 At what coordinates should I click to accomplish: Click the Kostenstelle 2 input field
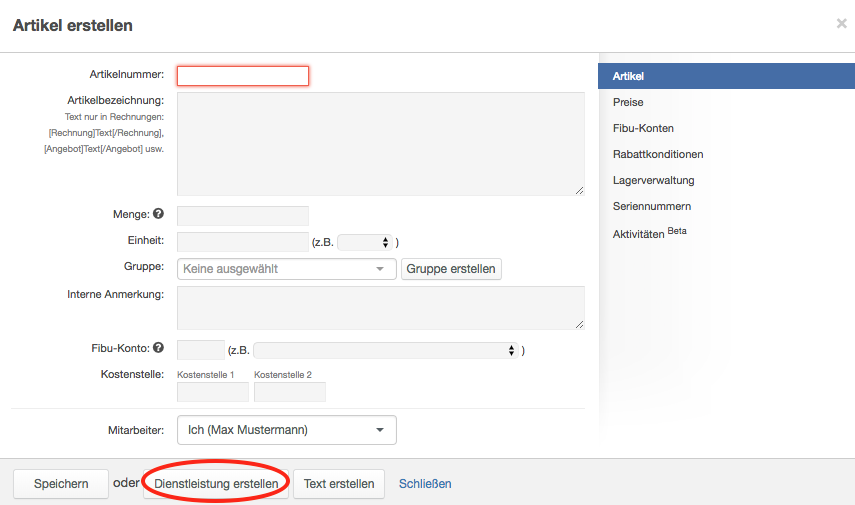pyautogui.click(x=290, y=392)
